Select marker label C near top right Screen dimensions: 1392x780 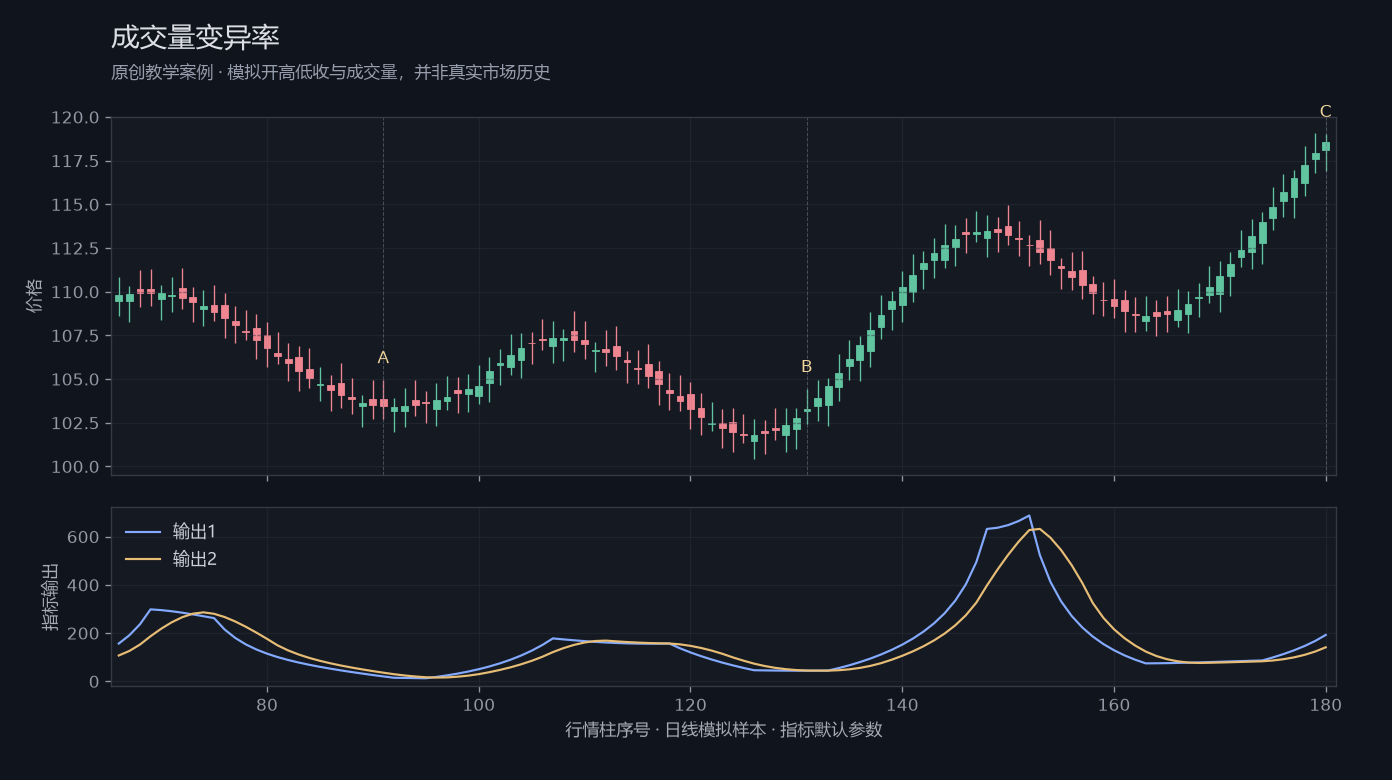1326,112
